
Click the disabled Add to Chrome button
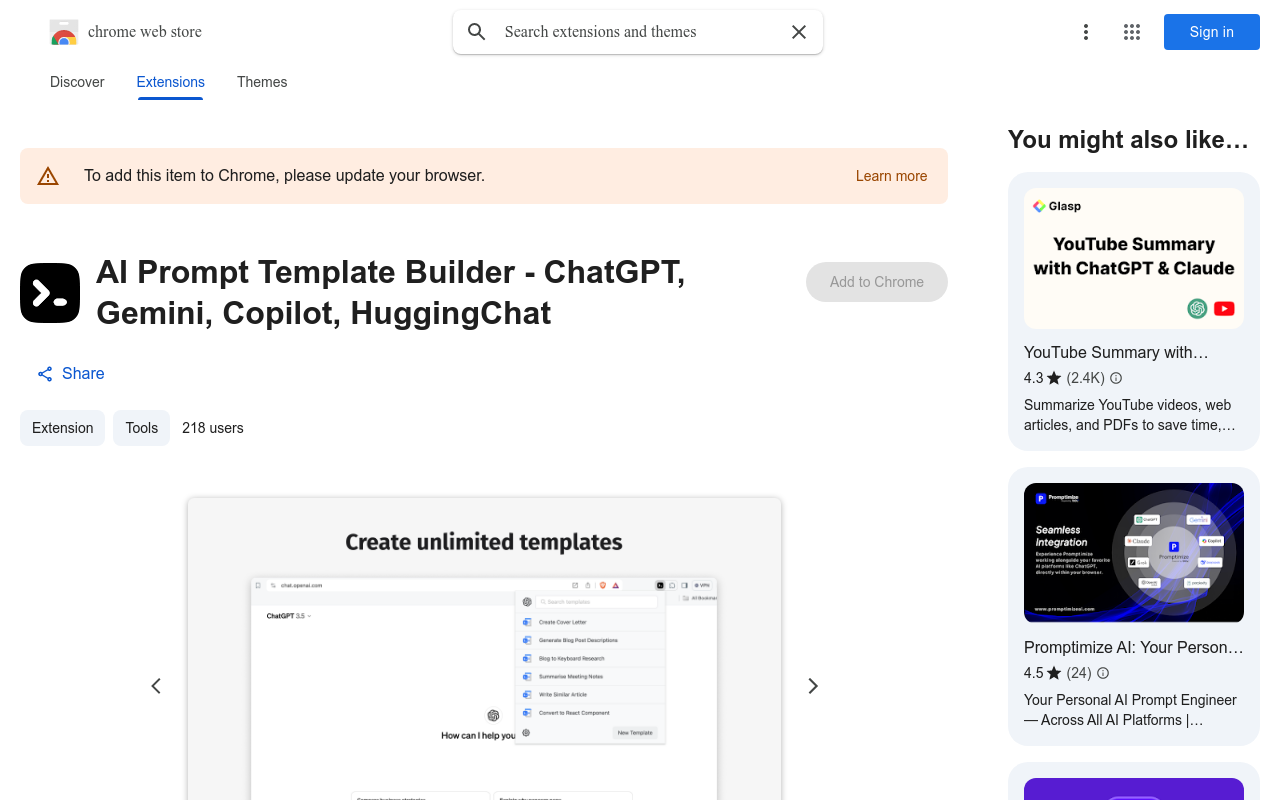[x=877, y=282]
